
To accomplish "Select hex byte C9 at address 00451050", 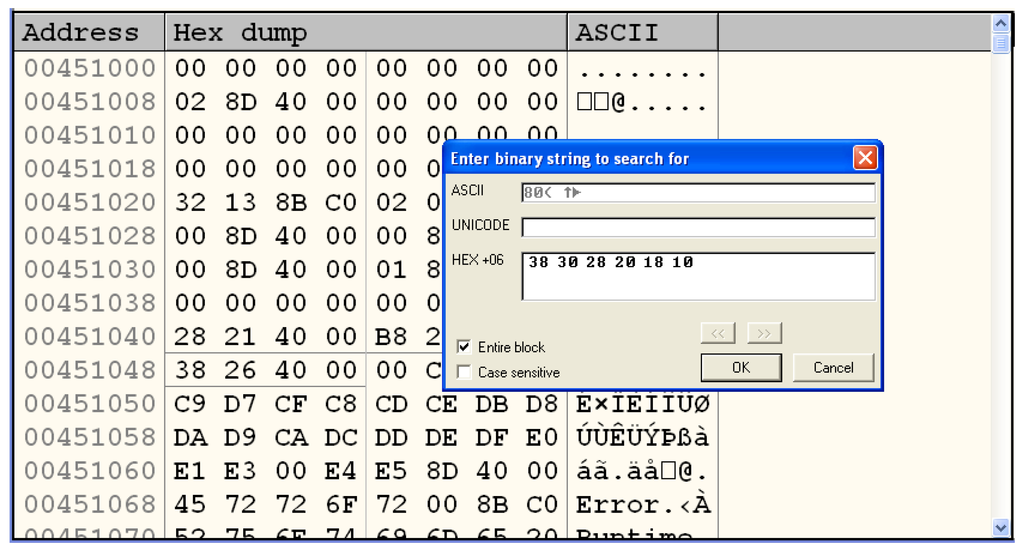I will click(x=190, y=403).
